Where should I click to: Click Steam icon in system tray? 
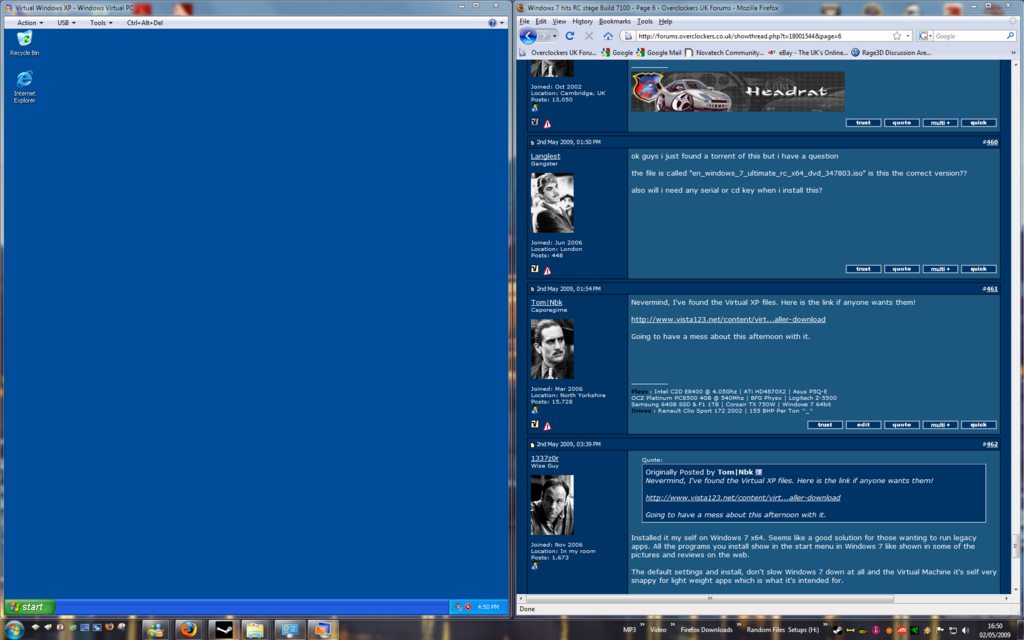point(837,630)
